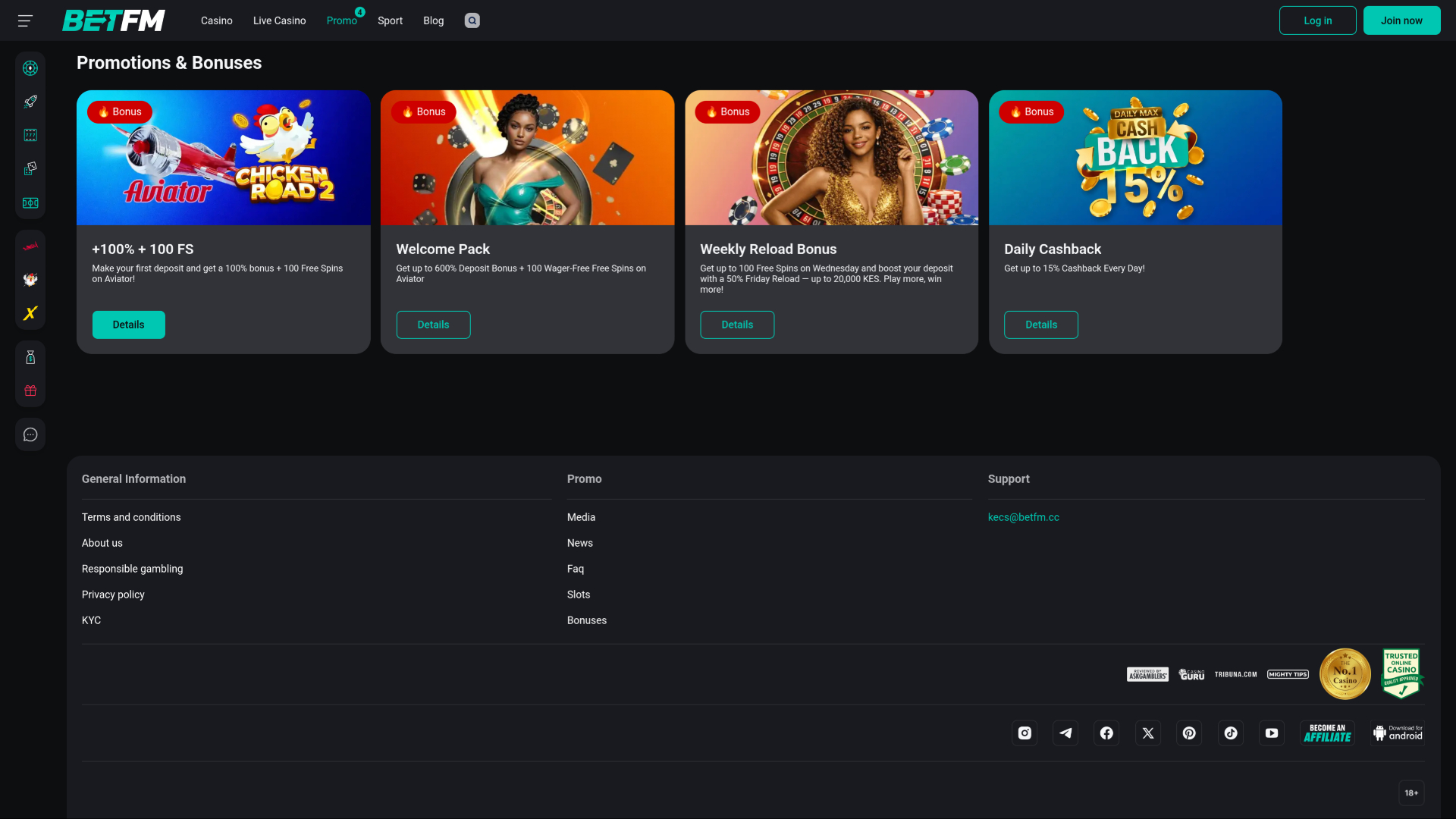Select the casino chip sidebar icon

30,68
